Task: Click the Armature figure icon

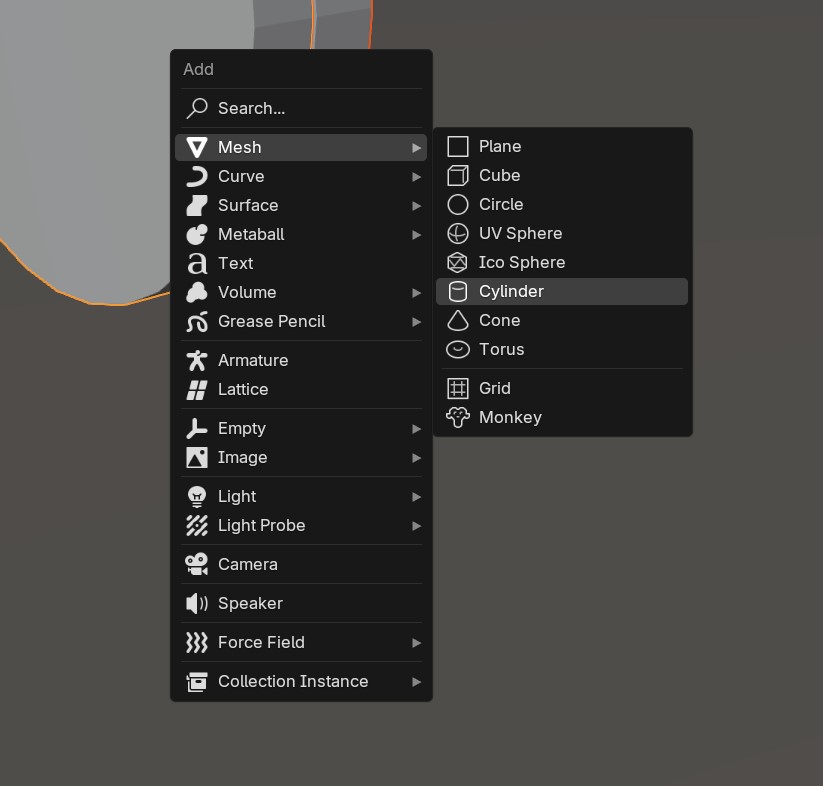Action: 197,360
